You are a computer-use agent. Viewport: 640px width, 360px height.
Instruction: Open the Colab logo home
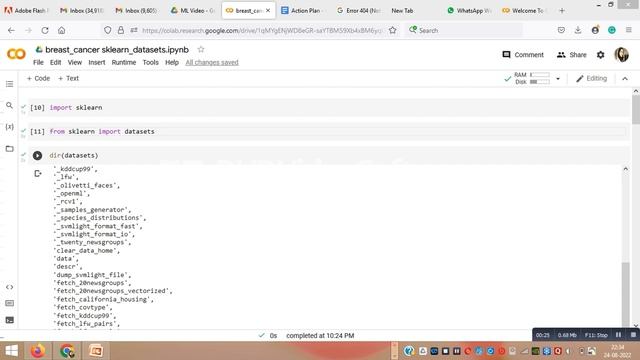pos(16,54)
